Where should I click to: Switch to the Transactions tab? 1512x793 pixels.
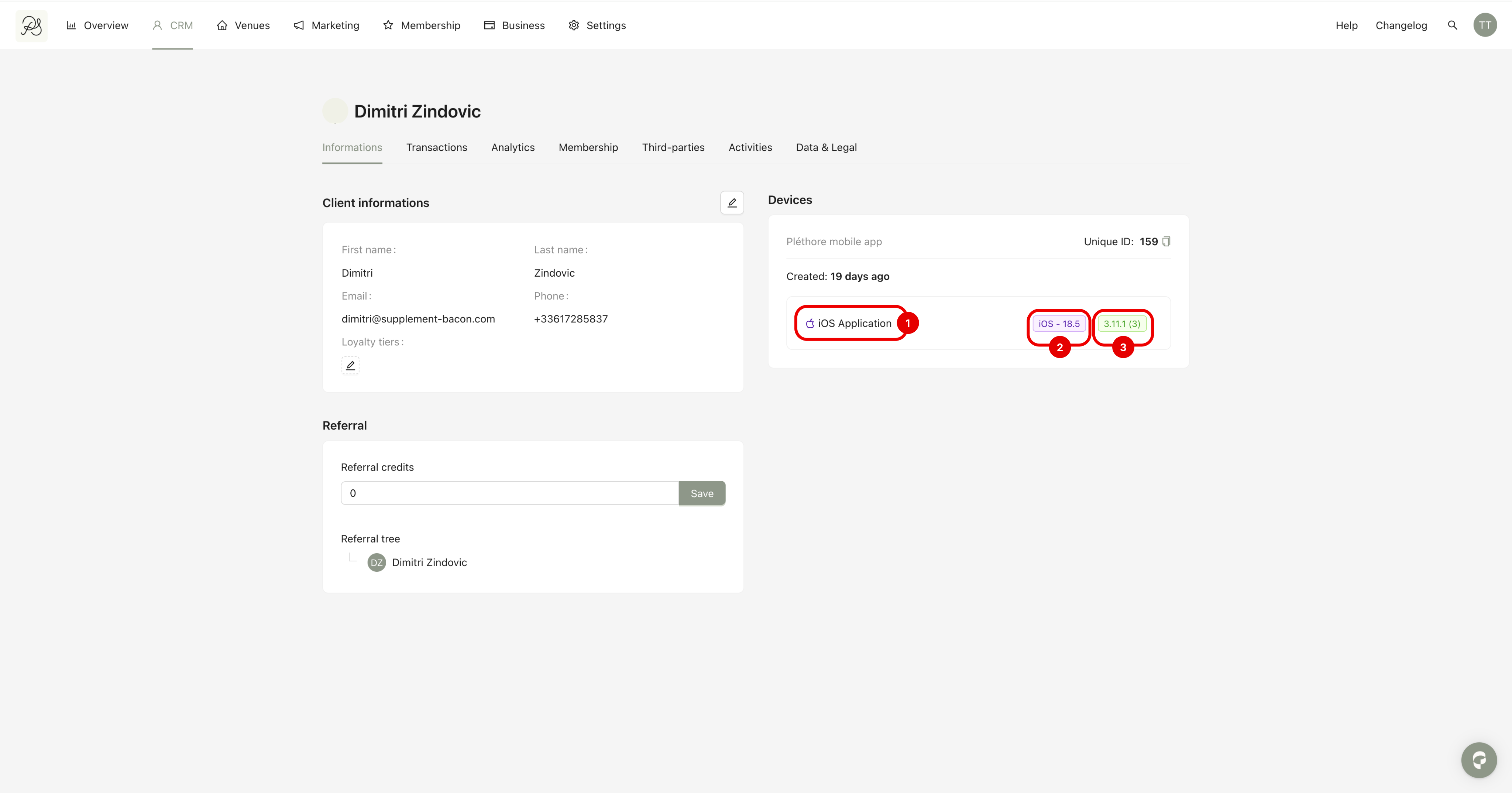point(436,147)
